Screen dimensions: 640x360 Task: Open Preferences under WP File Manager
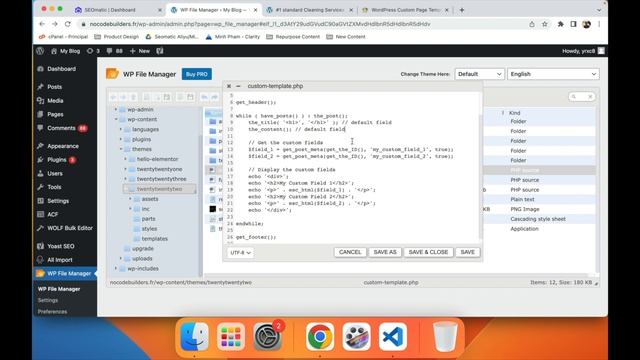(52, 312)
